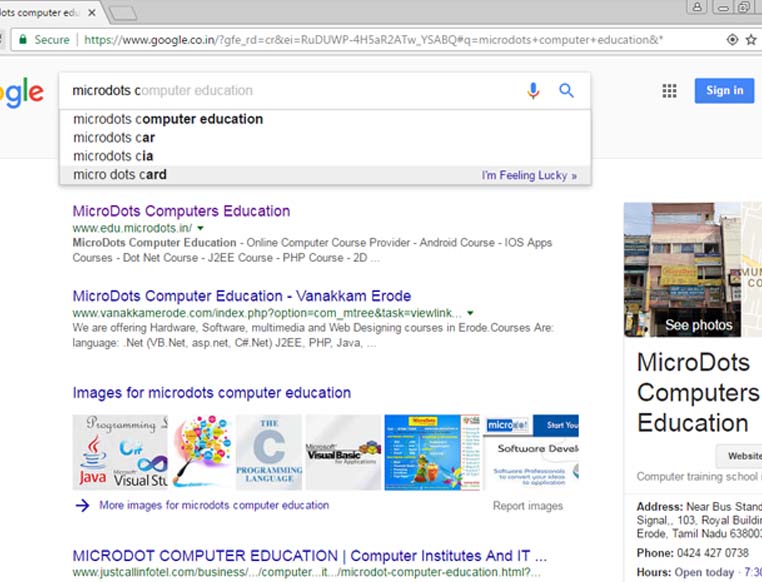
Task: Expand dropdown arrow next to www.edu.microdots.in
Action: coord(201,228)
